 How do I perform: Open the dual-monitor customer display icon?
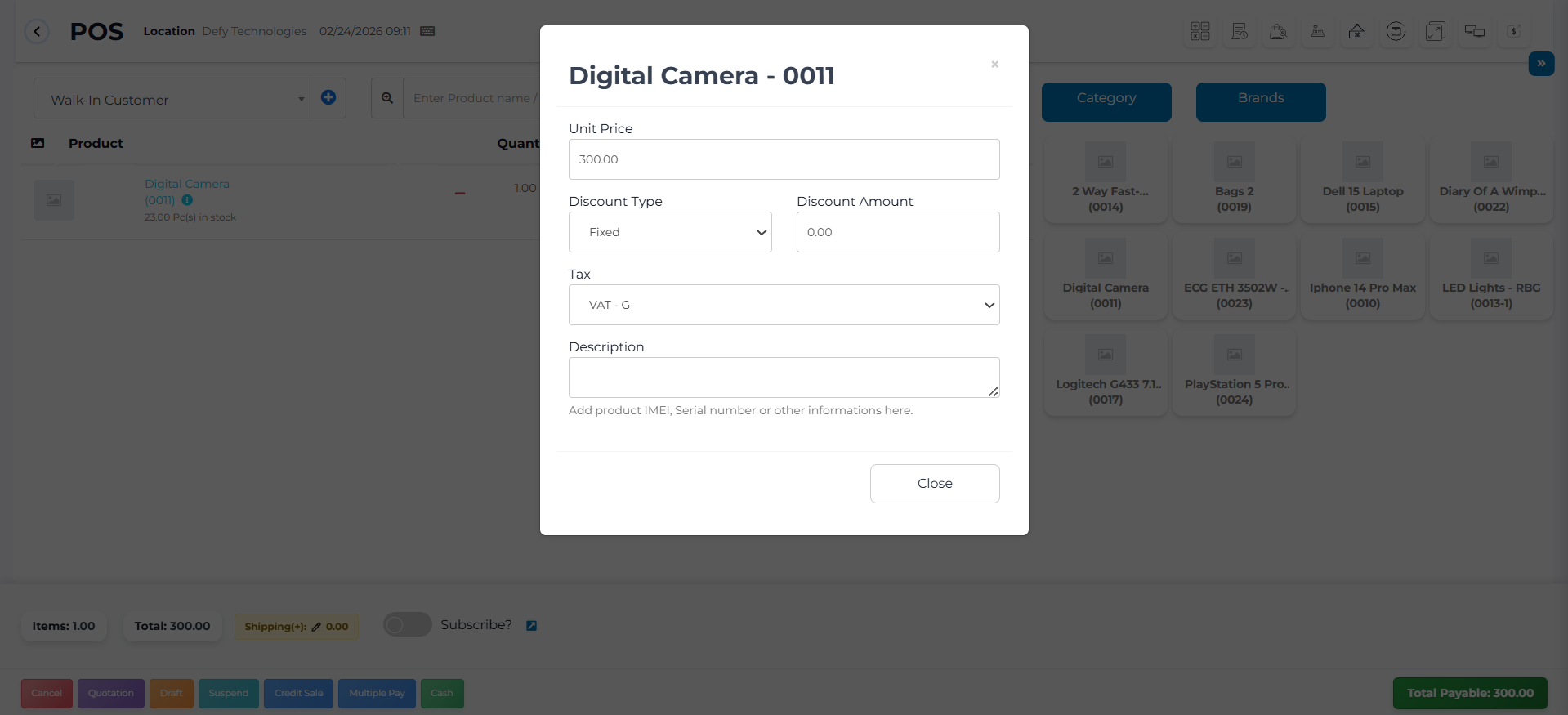[1475, 32]
